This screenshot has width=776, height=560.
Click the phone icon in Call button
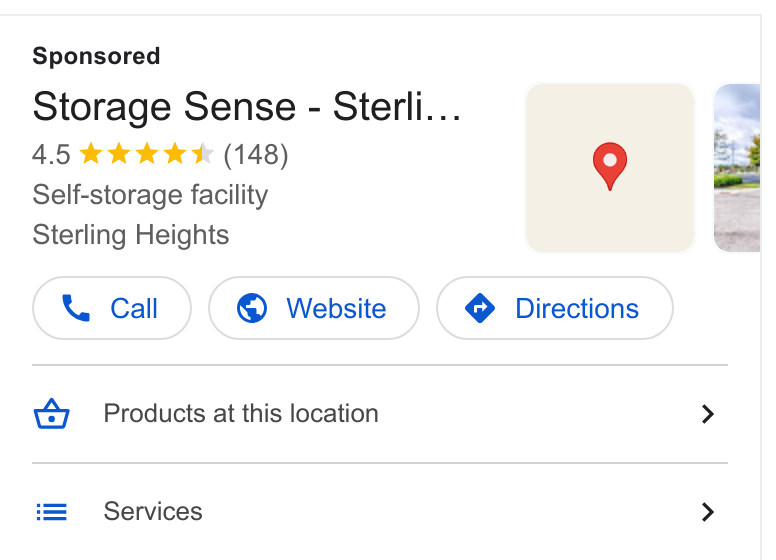coord(76,308)
